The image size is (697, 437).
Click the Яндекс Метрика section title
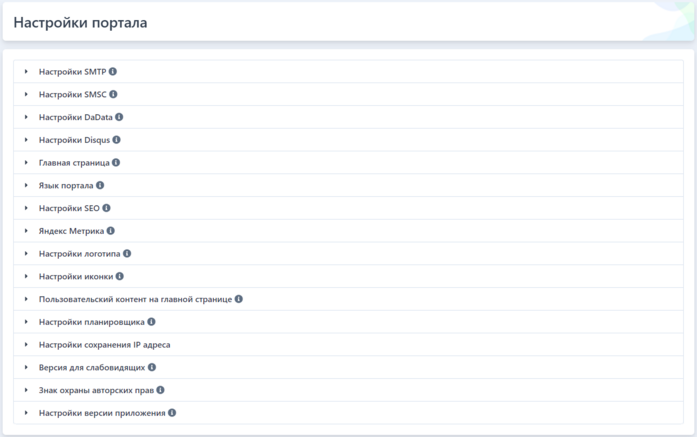tap(71, 231)
